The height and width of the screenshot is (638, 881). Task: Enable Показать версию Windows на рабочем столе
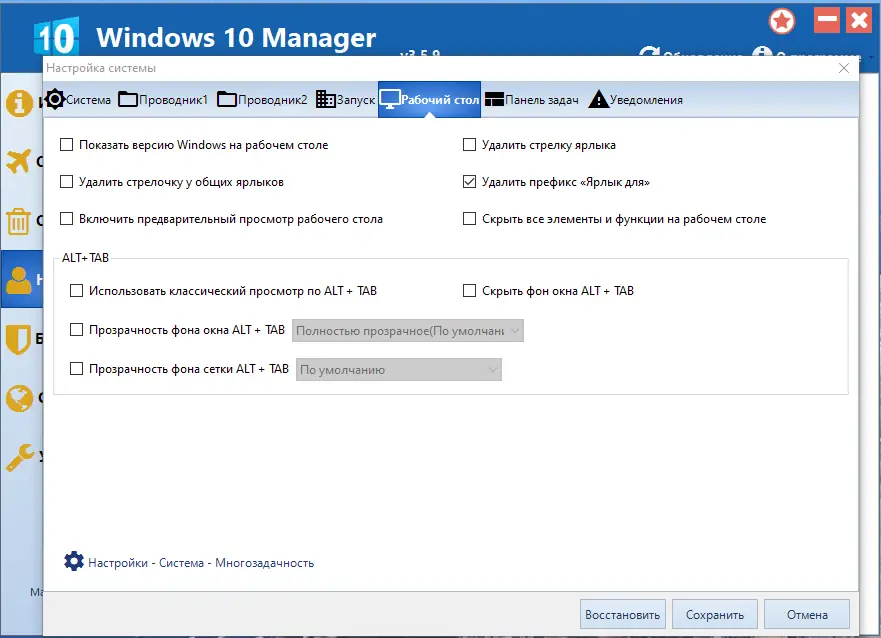[x=66, y=145]
